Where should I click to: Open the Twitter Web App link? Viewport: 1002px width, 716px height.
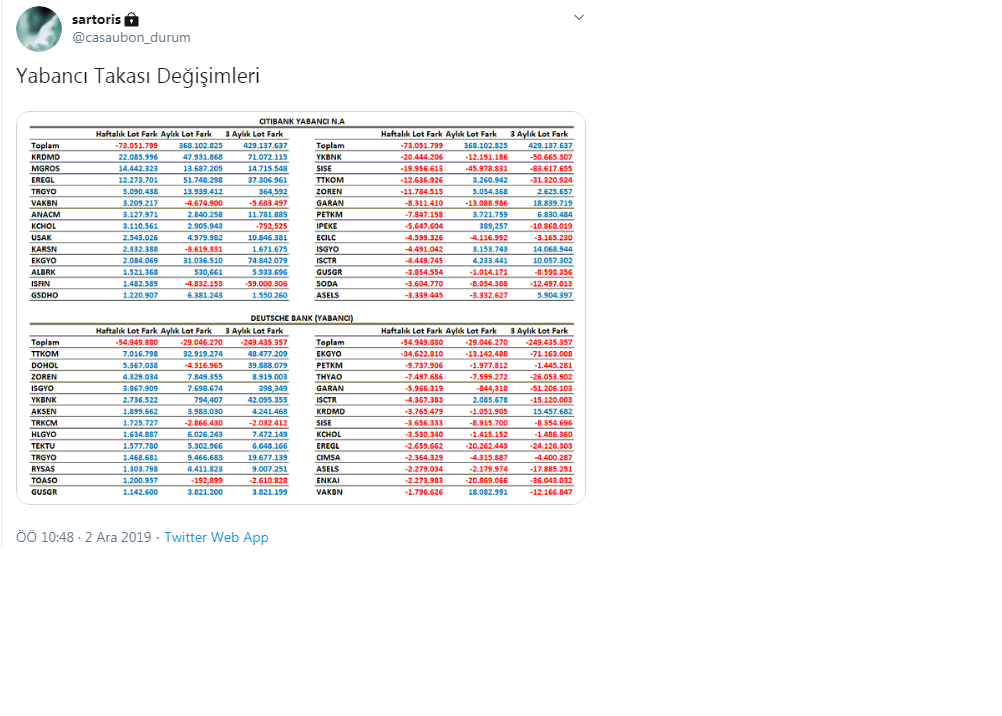pos(217,537)
